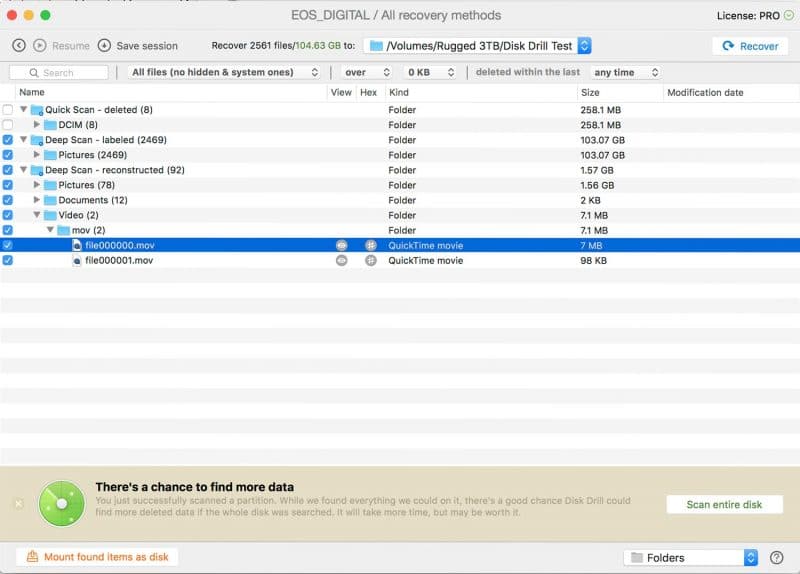Image resolution: width=800 pixels, height=574 pixels.
Task: Collapse the mov (2) folder
Action: click(50, 230)
